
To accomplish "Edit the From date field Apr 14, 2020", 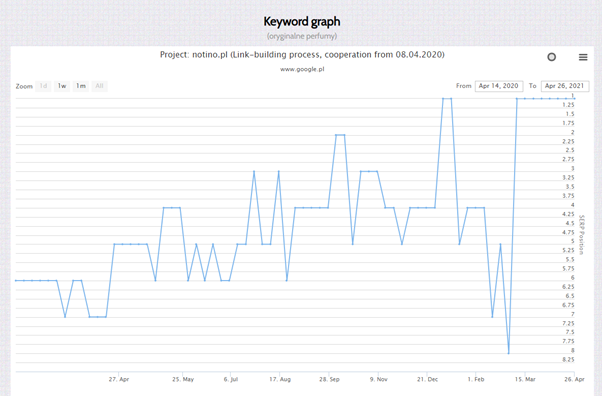I will pos(499,86).
